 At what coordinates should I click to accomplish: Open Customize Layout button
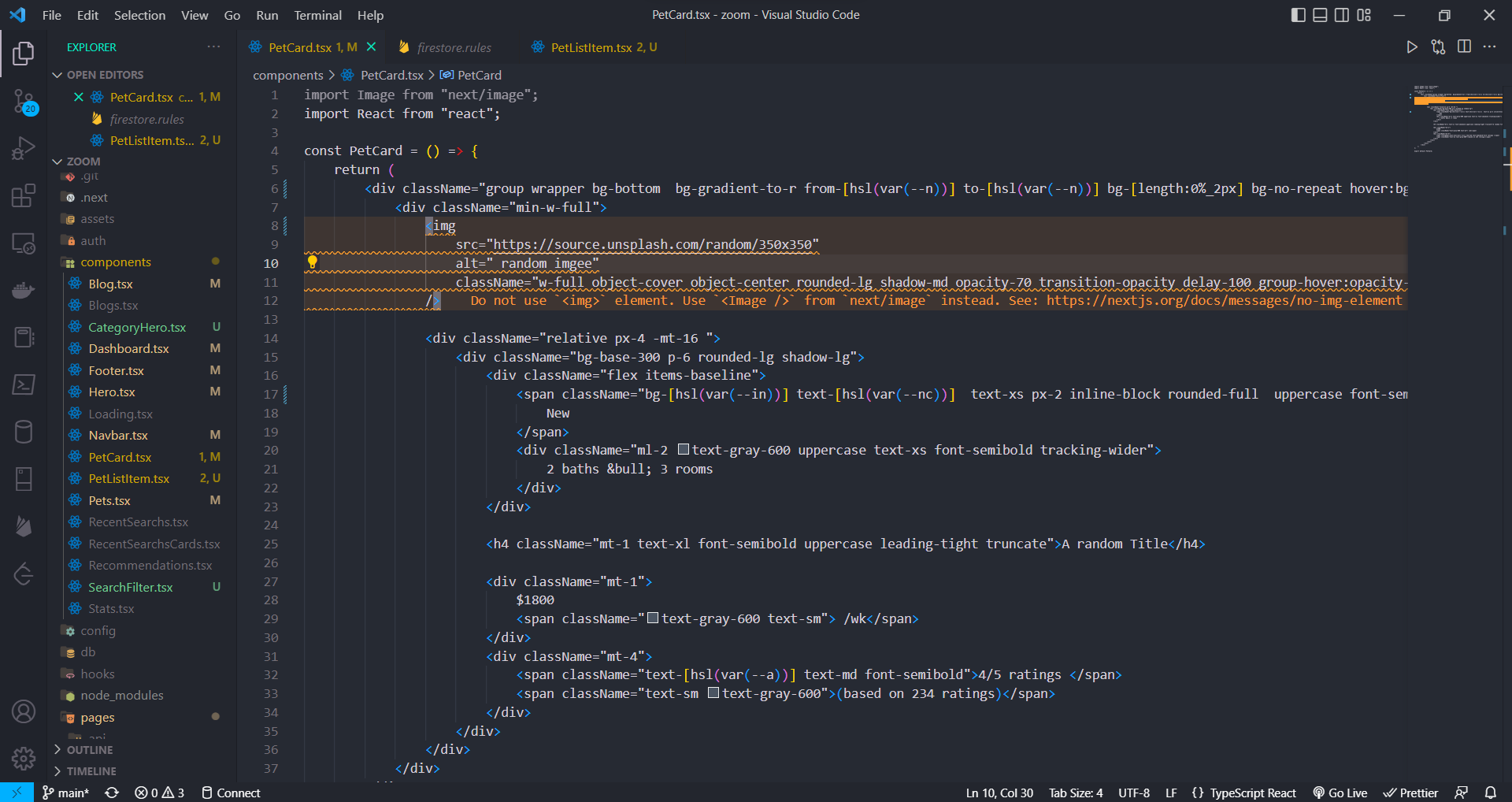(1364, 15)
